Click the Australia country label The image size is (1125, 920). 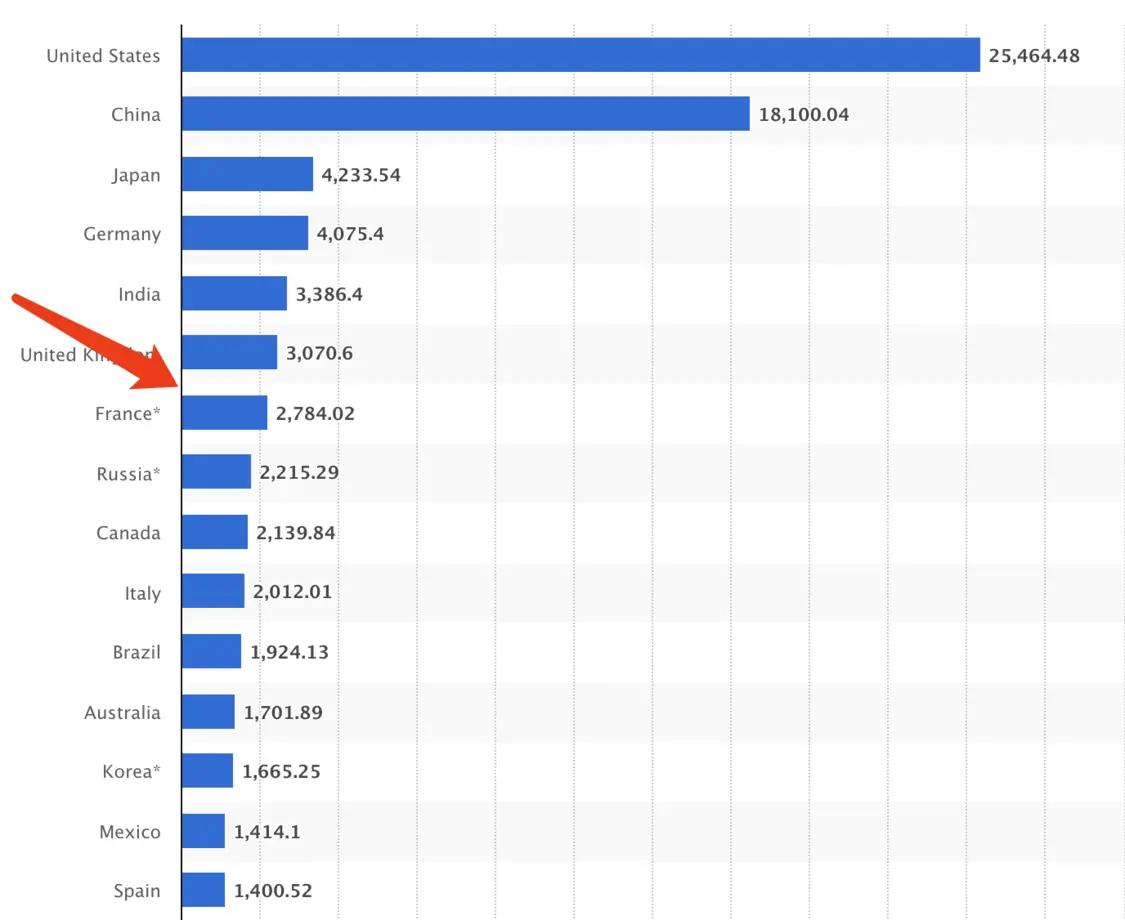click(x=122, y=713)
